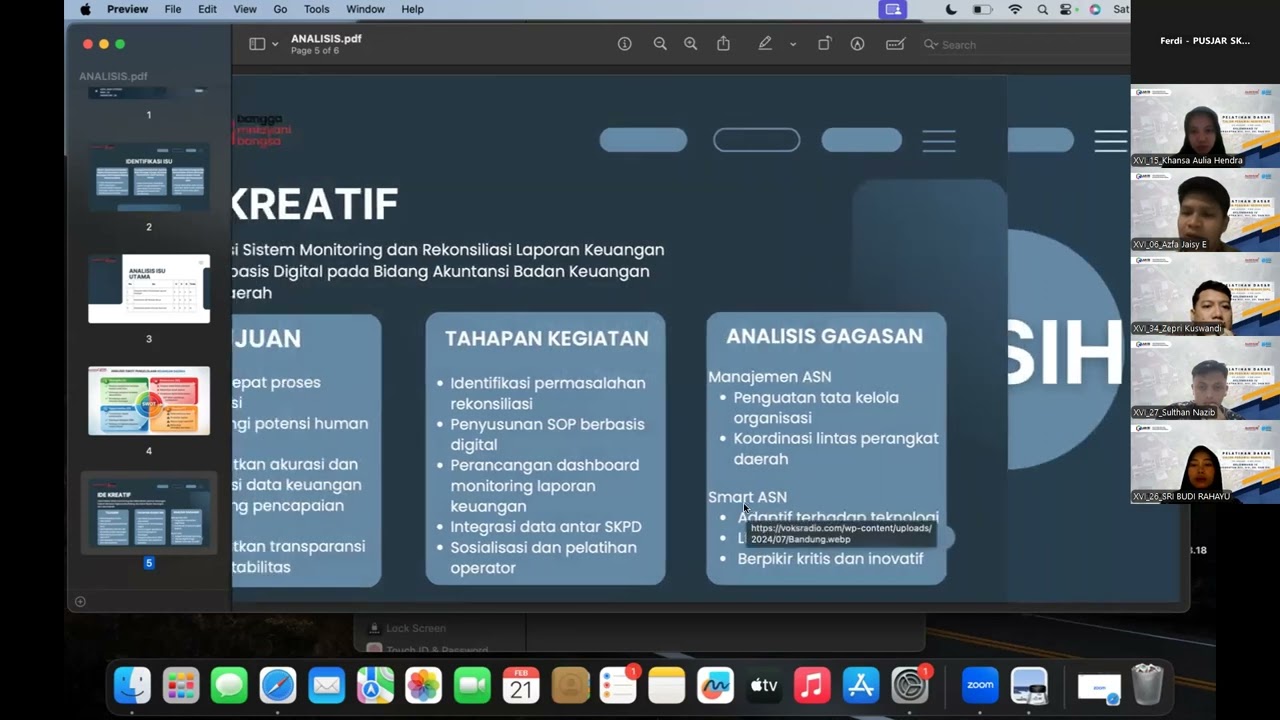Check battery status icon

point(983,9)
